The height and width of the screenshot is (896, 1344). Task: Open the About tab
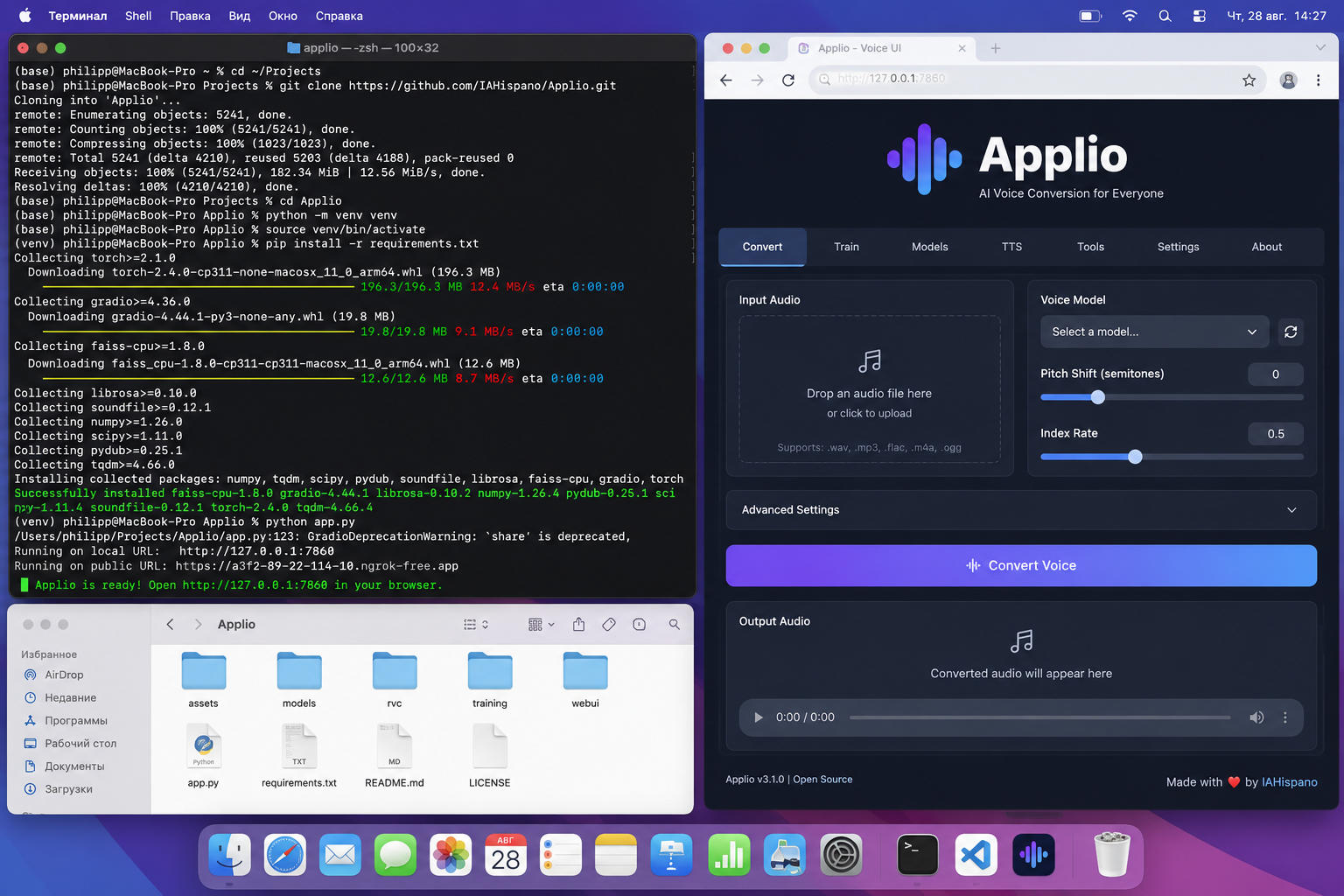1266,247
